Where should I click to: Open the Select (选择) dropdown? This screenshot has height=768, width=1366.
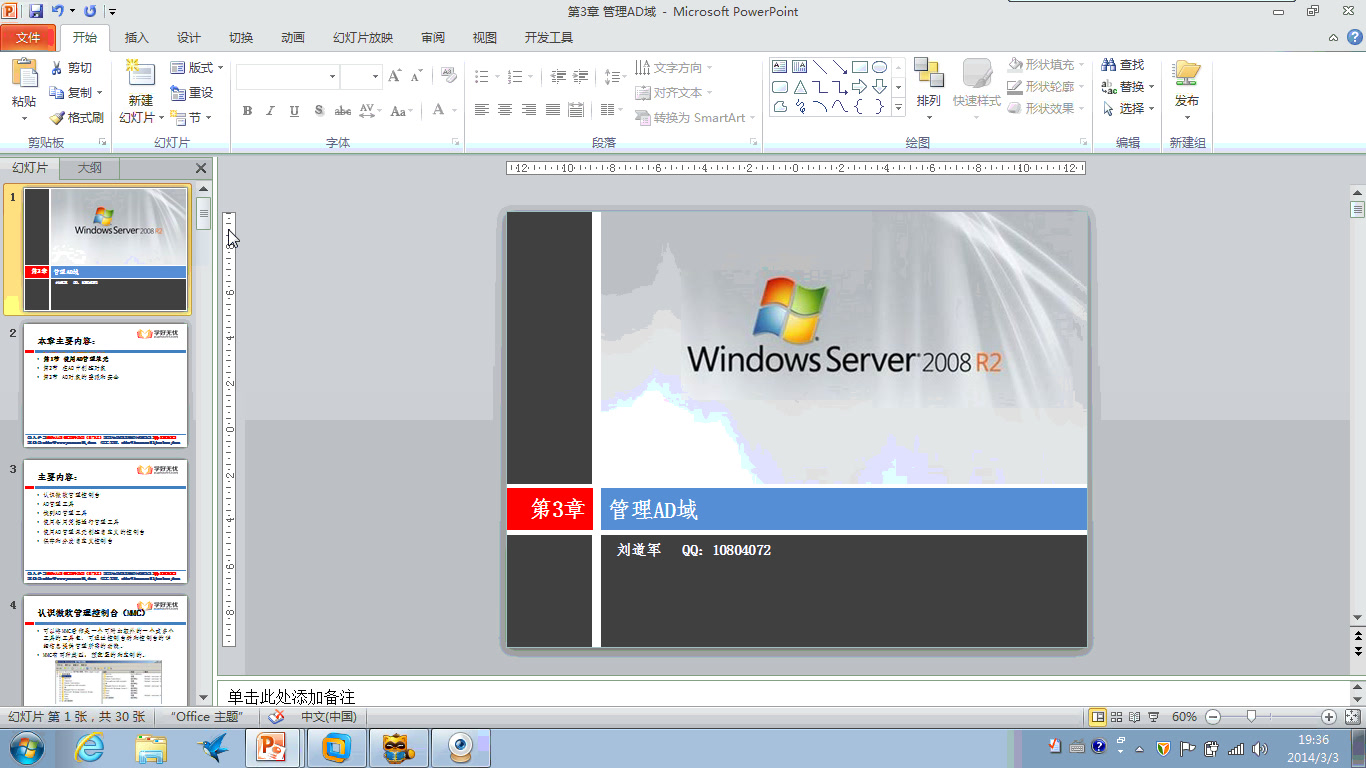pyautogui.click(x=1128, y=109)
